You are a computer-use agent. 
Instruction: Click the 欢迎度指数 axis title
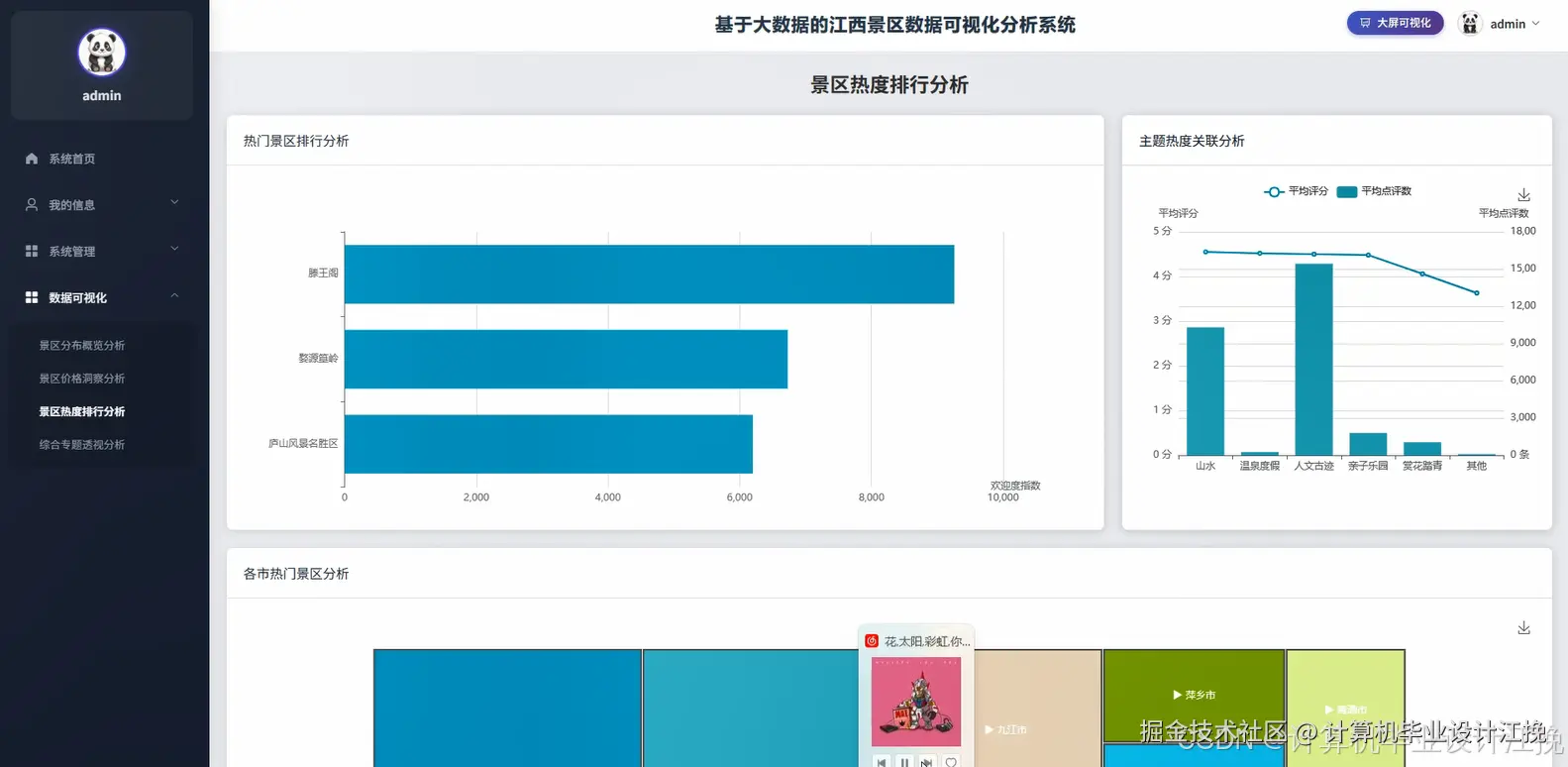coord(1015,486)
